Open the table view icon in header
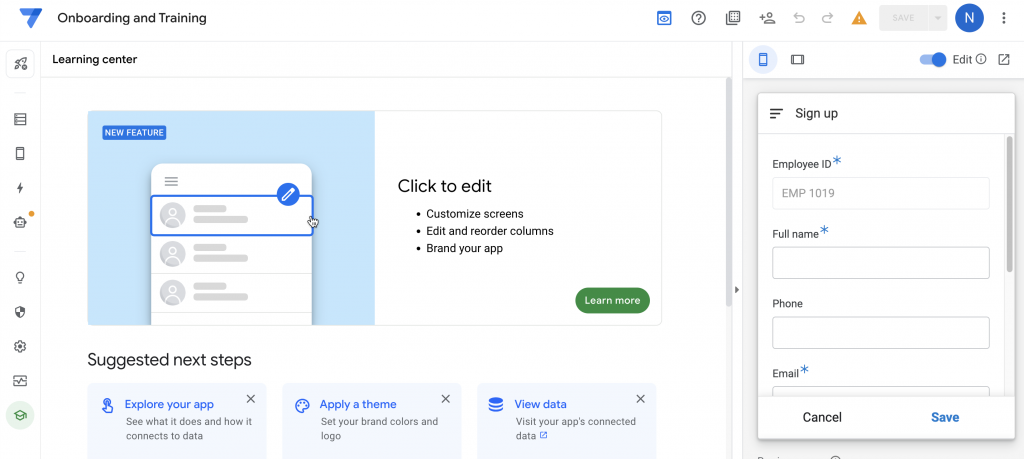1024x459 pixels. (x=733, y=18)
